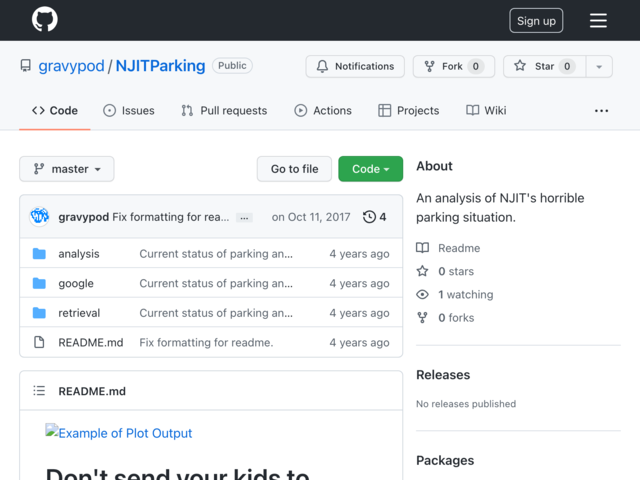Open the GitHub homepage logo

44,19
